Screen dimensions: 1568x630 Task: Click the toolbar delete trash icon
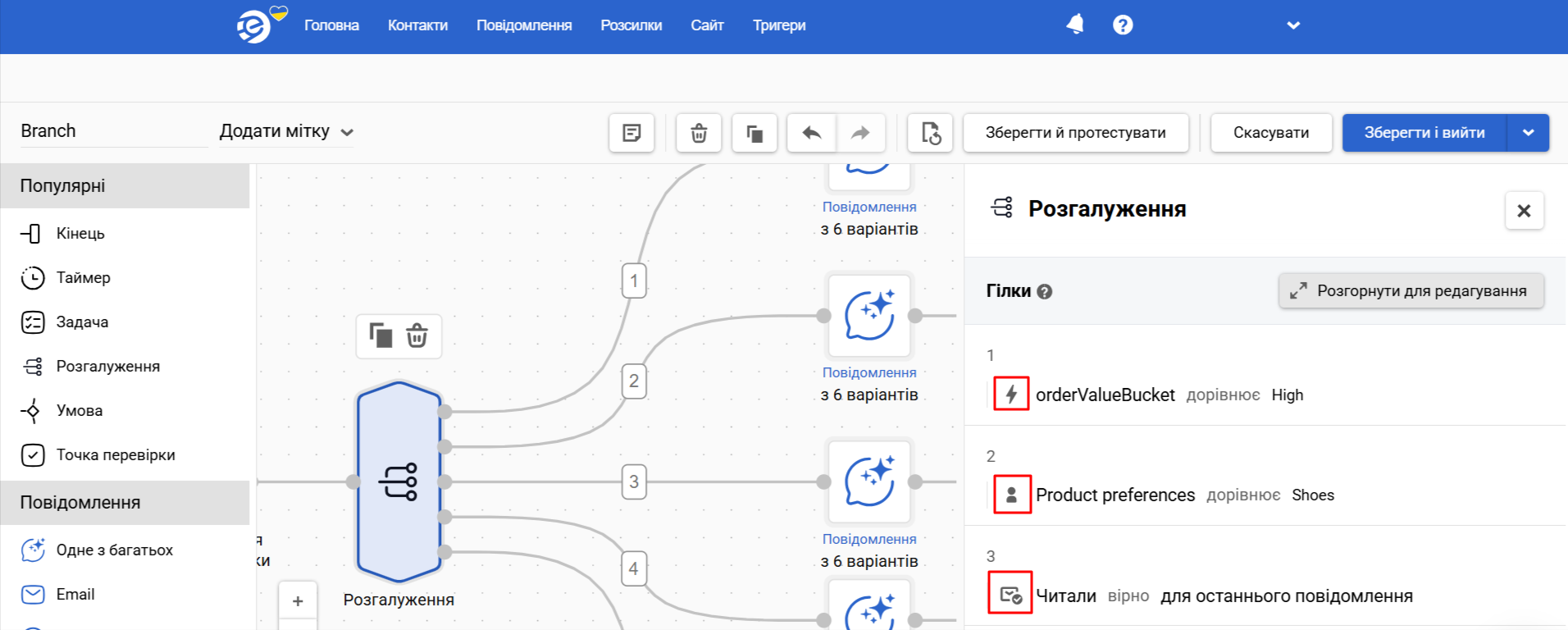699,133
